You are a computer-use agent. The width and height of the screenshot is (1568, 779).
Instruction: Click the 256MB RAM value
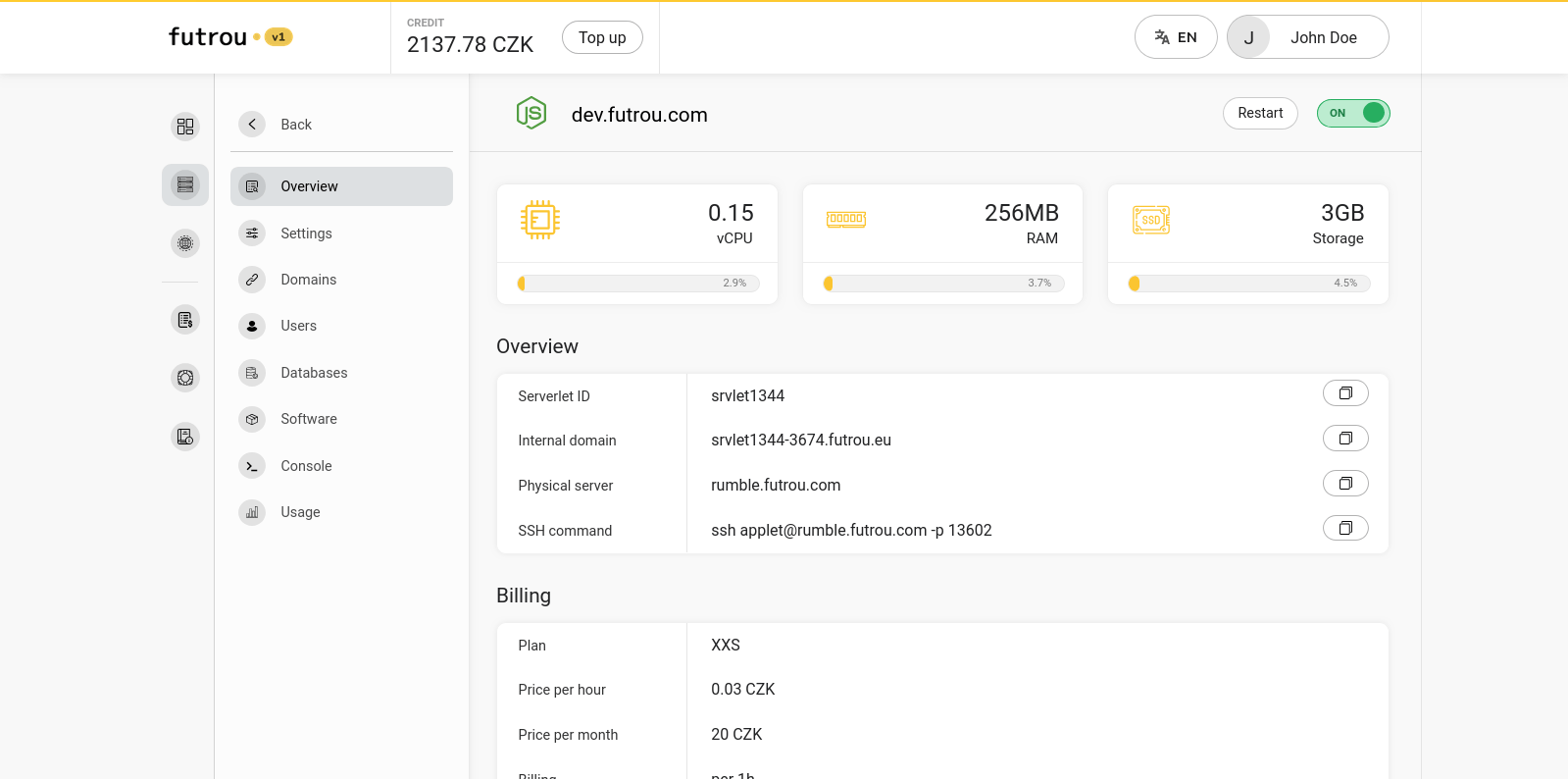[1022, 213]
